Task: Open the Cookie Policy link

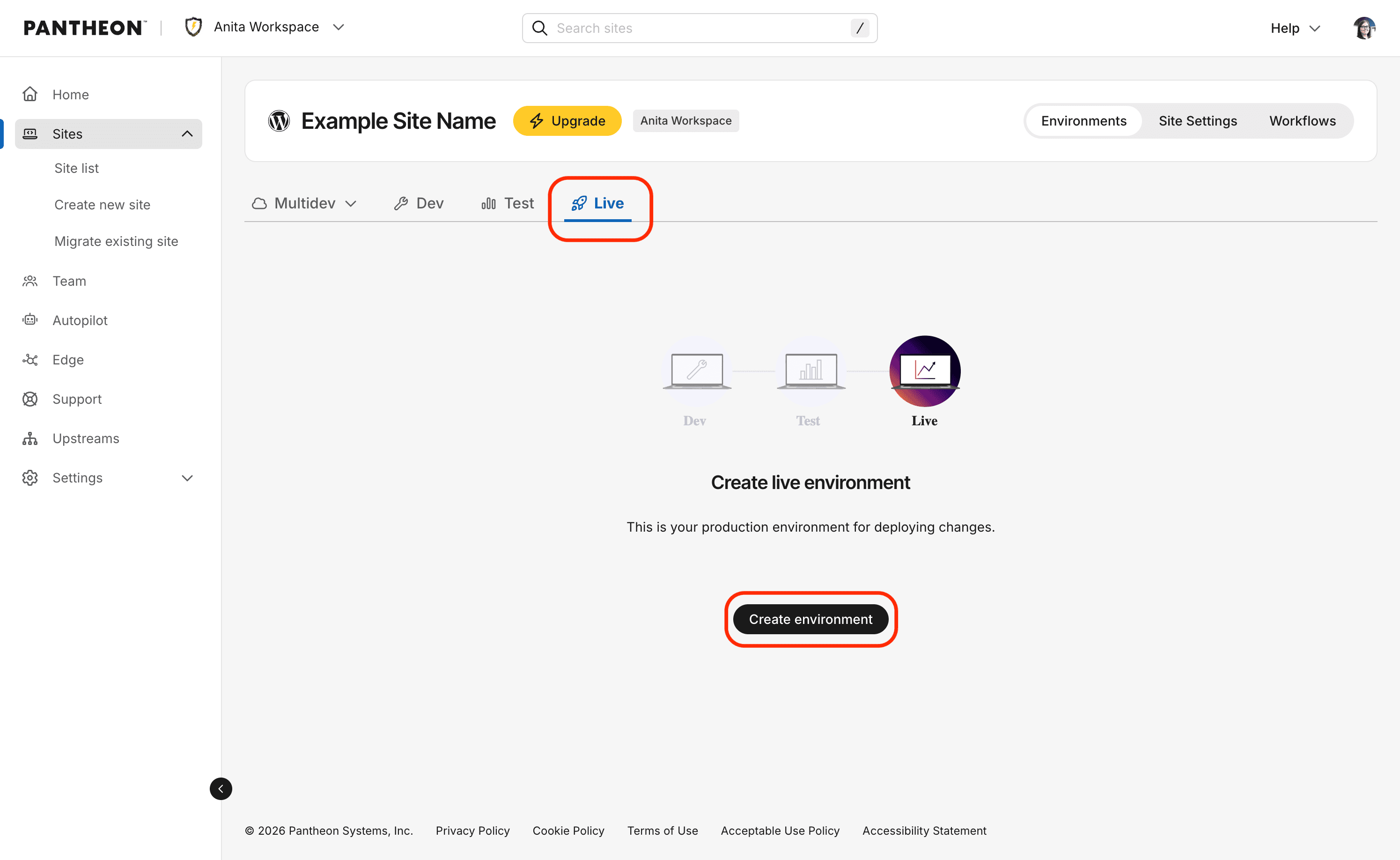Action: coord(568,830)
